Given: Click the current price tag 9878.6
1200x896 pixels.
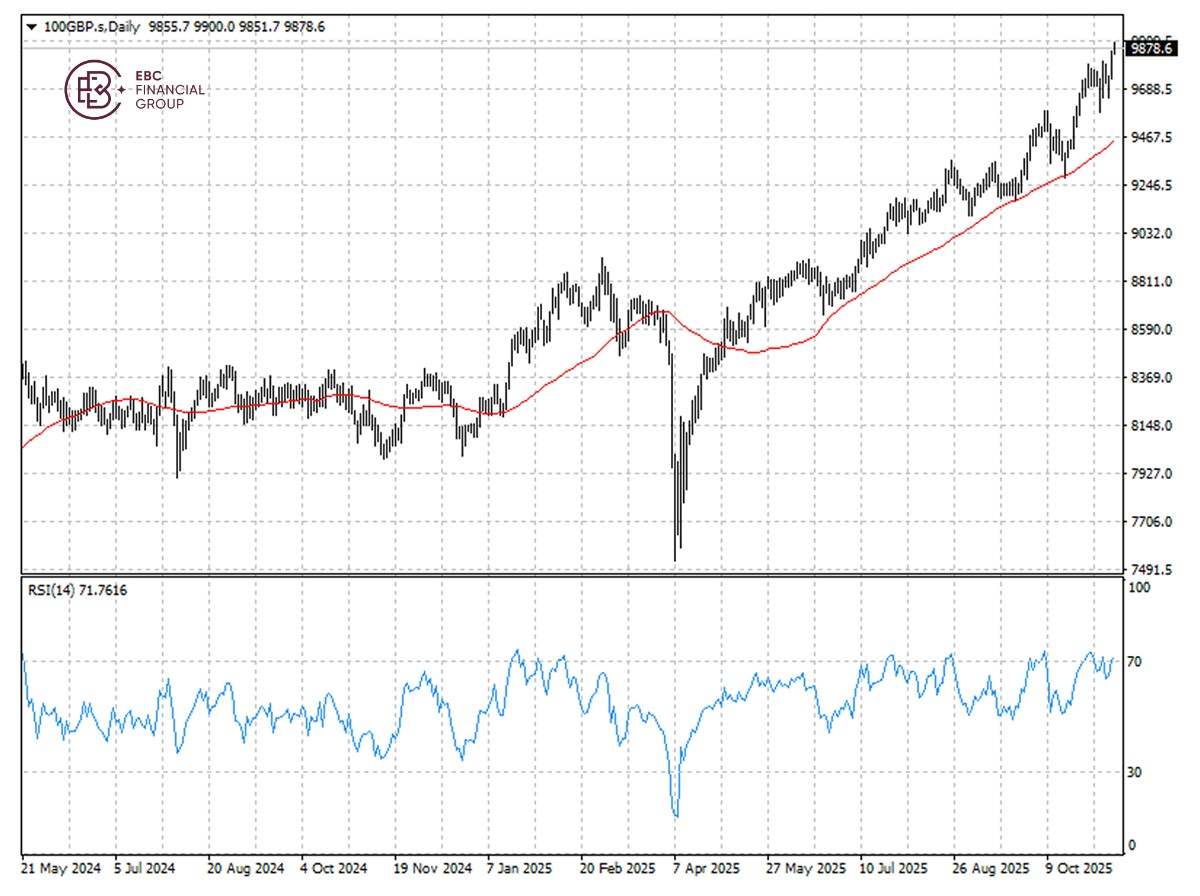Looking at the screenshot, I should [x=1151, y=48].
